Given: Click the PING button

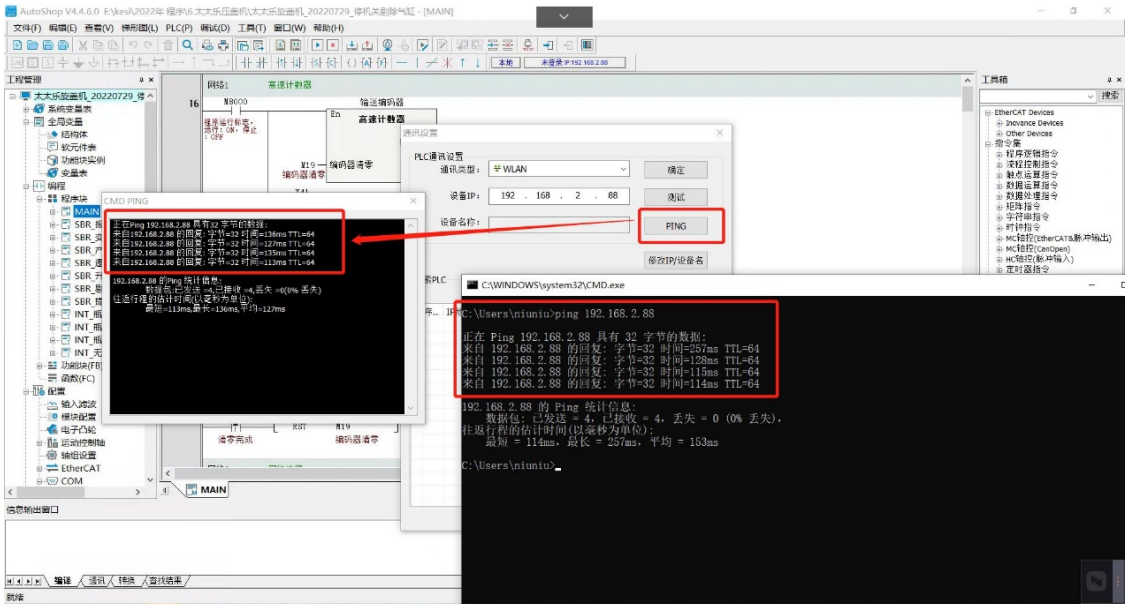Looking at the screenshot, I should (676, 226).
